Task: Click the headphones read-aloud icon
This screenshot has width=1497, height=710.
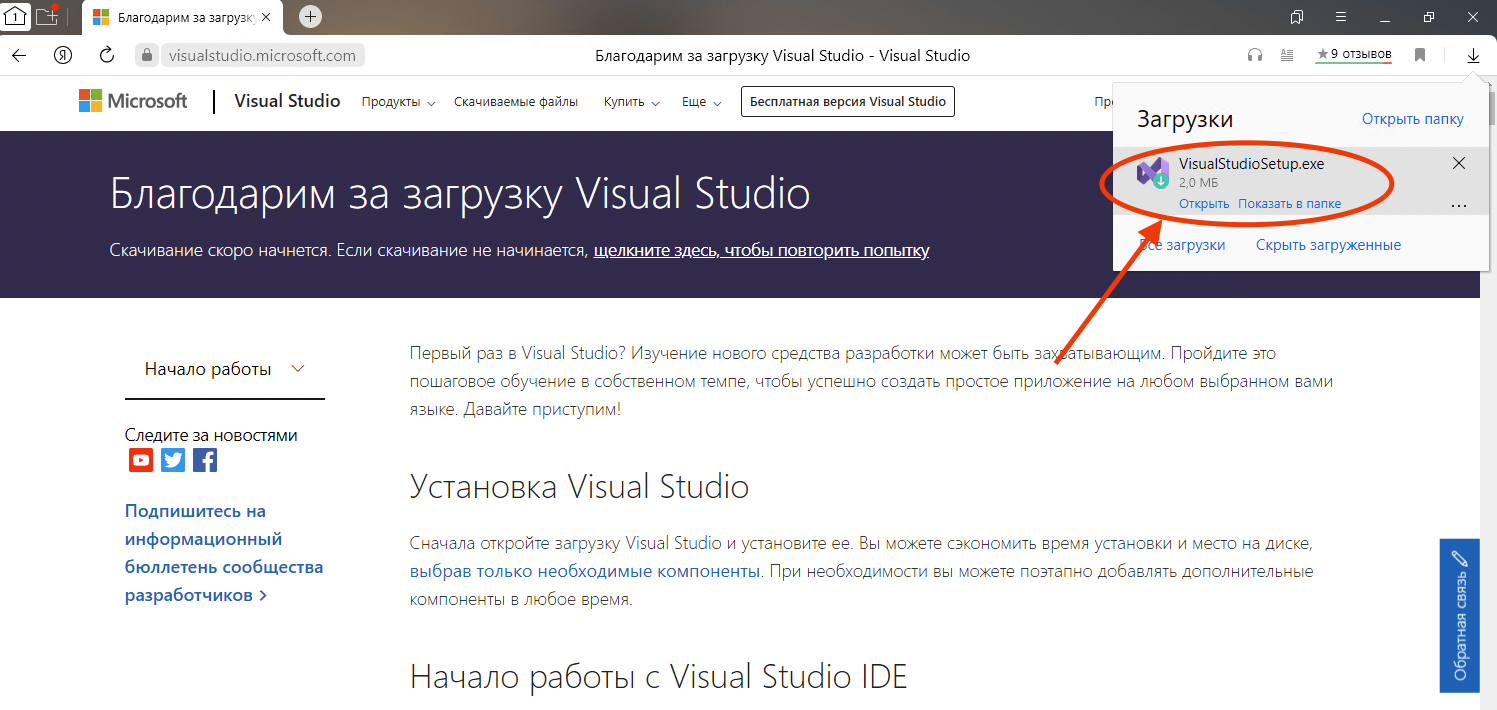Action: click(x=1255, y=56)
